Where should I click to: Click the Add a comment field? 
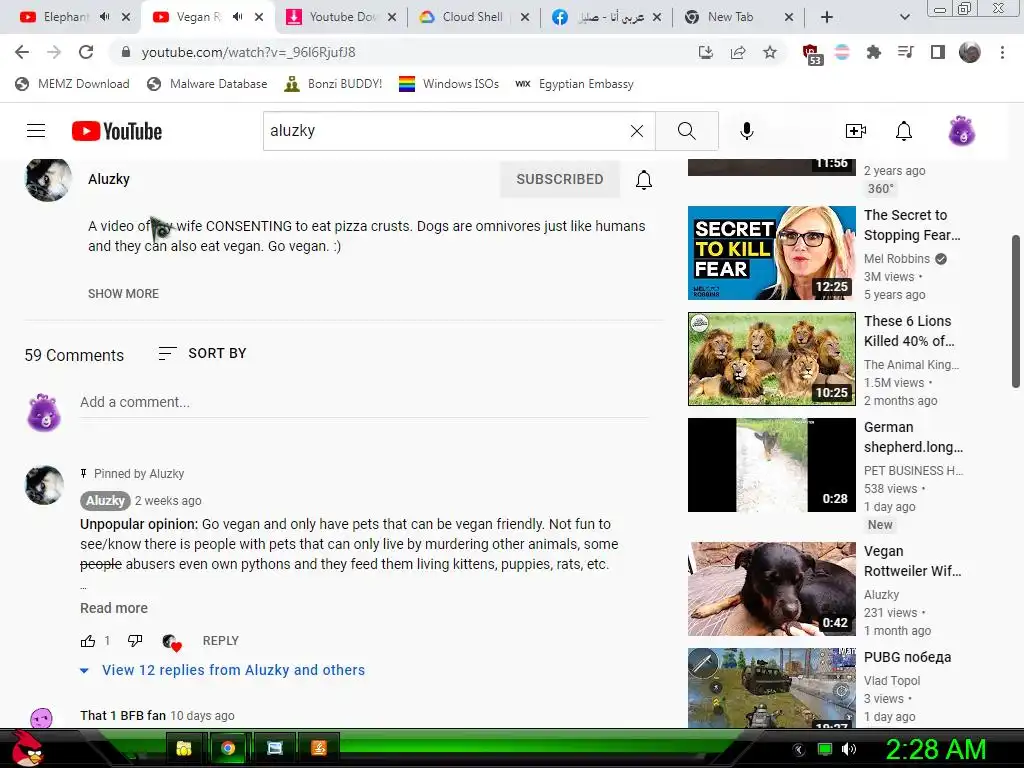pos(364,402)
